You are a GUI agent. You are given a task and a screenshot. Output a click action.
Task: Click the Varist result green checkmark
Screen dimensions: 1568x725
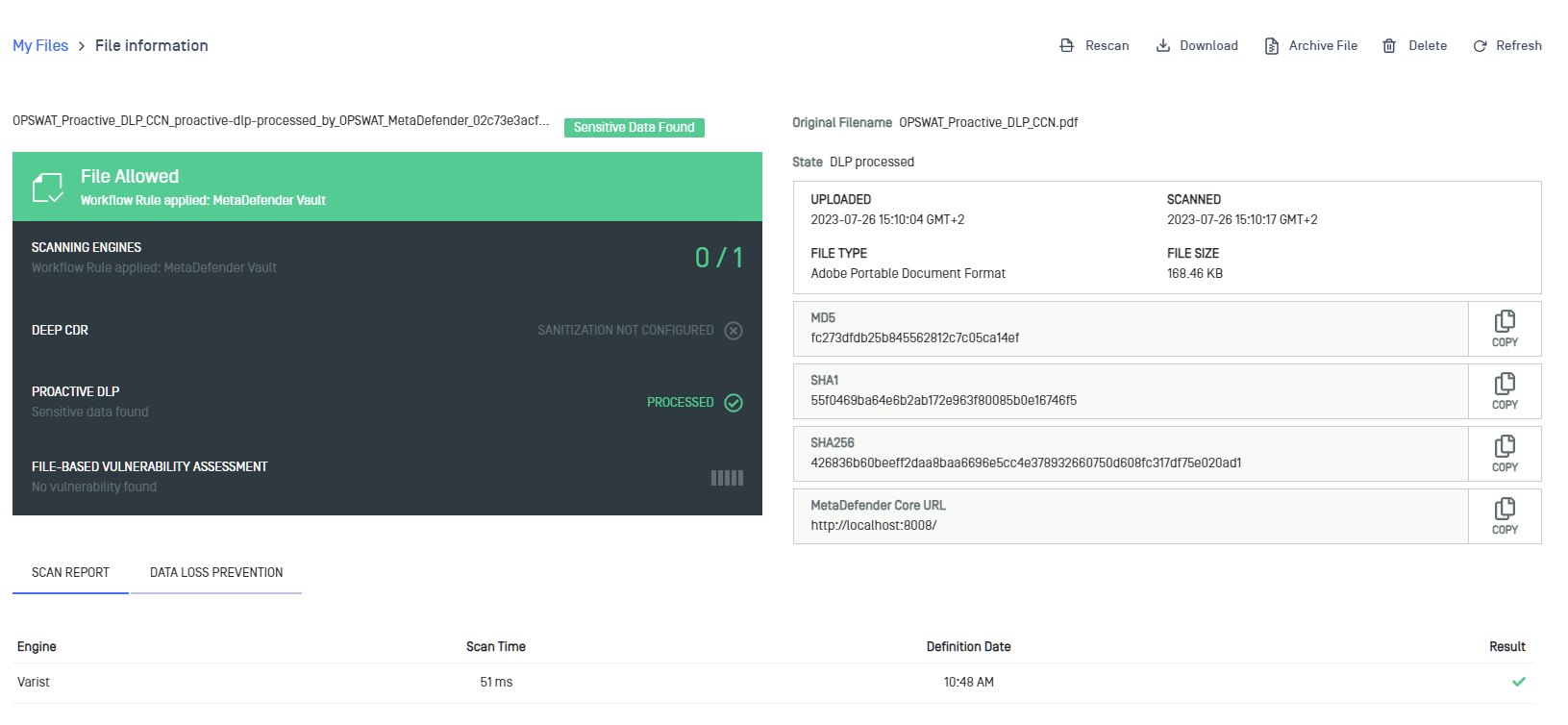1519,682
